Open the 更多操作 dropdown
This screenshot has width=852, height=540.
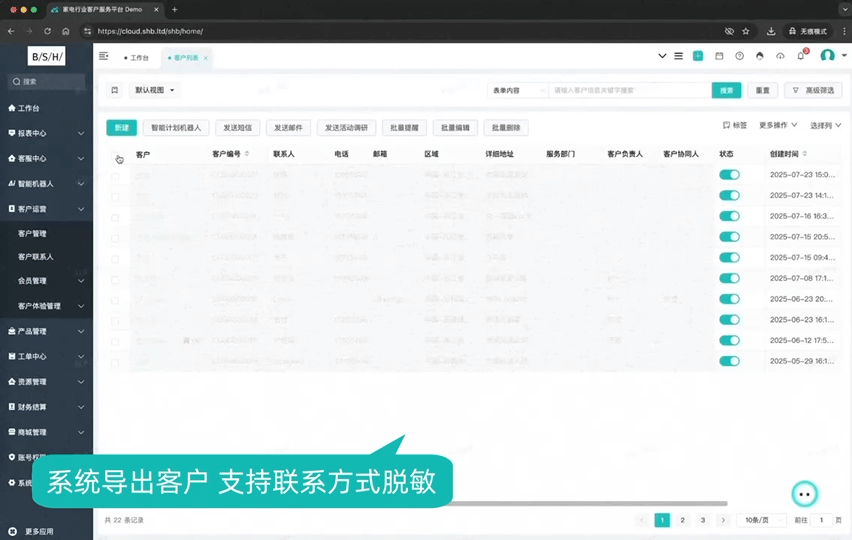point(778,125)
